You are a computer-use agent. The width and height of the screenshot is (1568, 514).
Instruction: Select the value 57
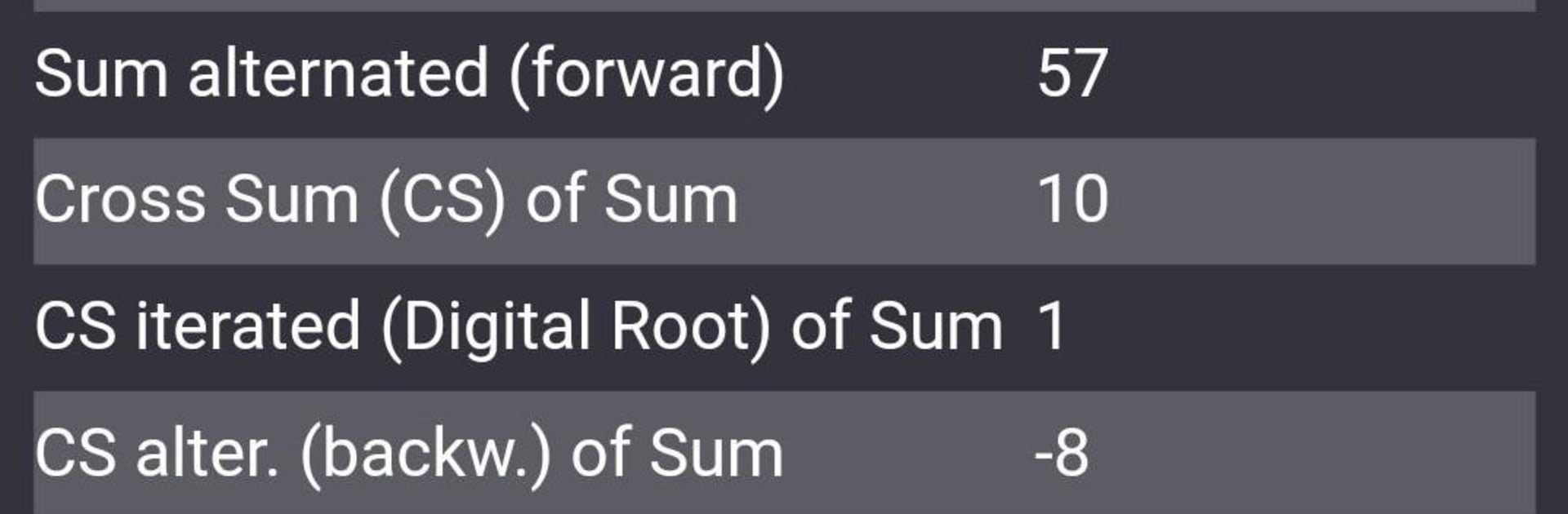pyautogui.click(x=1071, y=74)
